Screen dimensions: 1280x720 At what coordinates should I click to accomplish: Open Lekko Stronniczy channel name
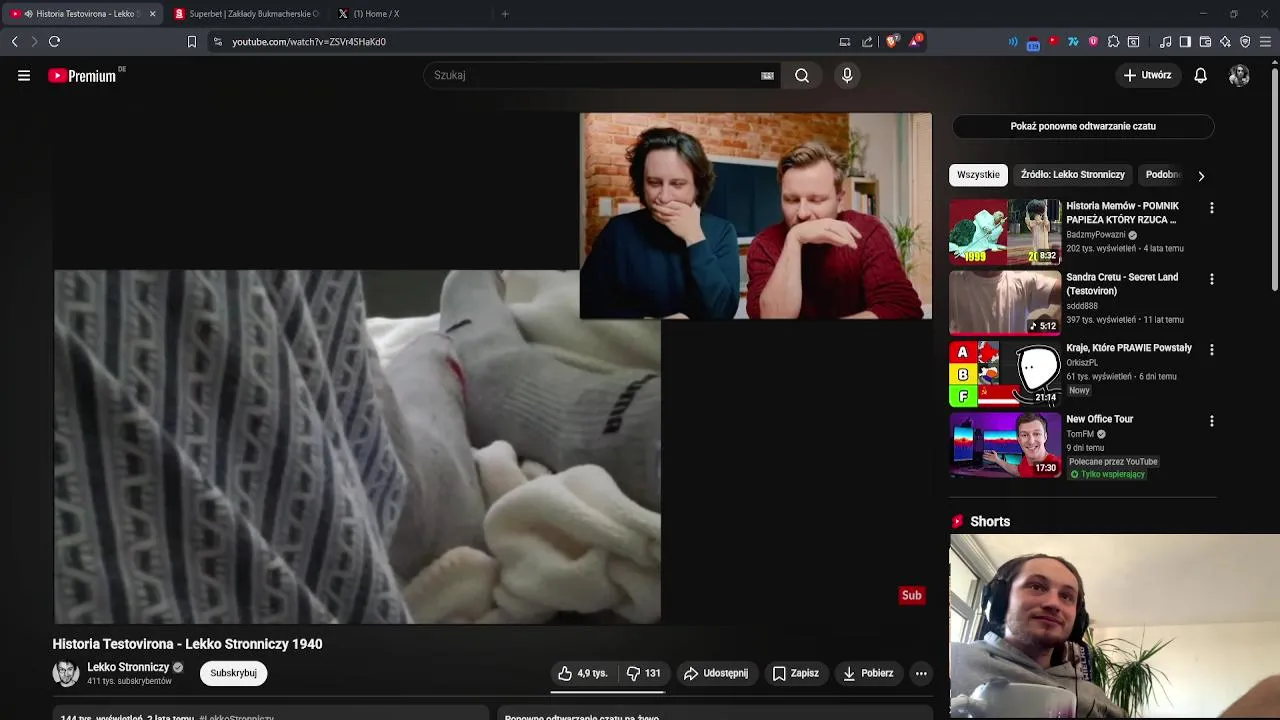coord(128,667)
